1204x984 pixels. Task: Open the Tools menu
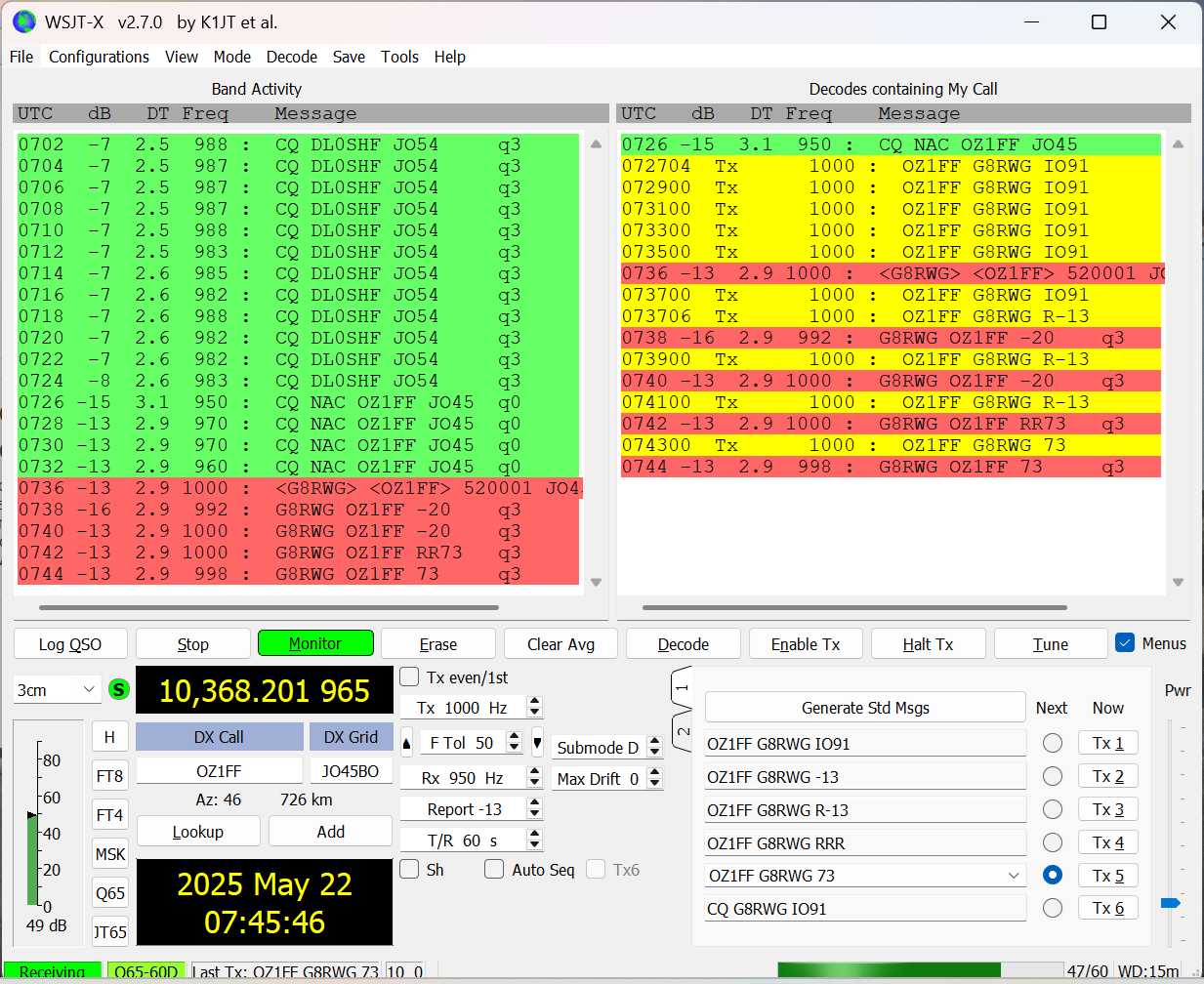coord(399,57)
